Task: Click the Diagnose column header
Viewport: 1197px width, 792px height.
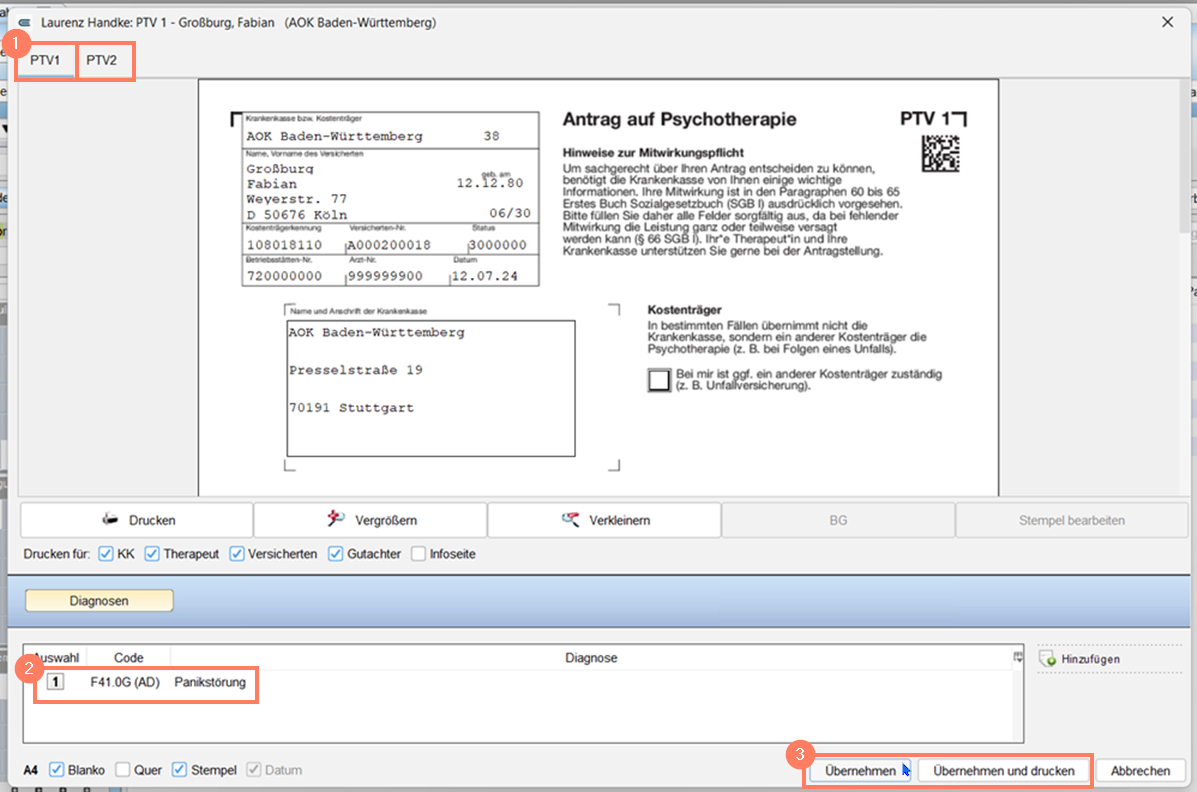Action: [x=591, y=658]
